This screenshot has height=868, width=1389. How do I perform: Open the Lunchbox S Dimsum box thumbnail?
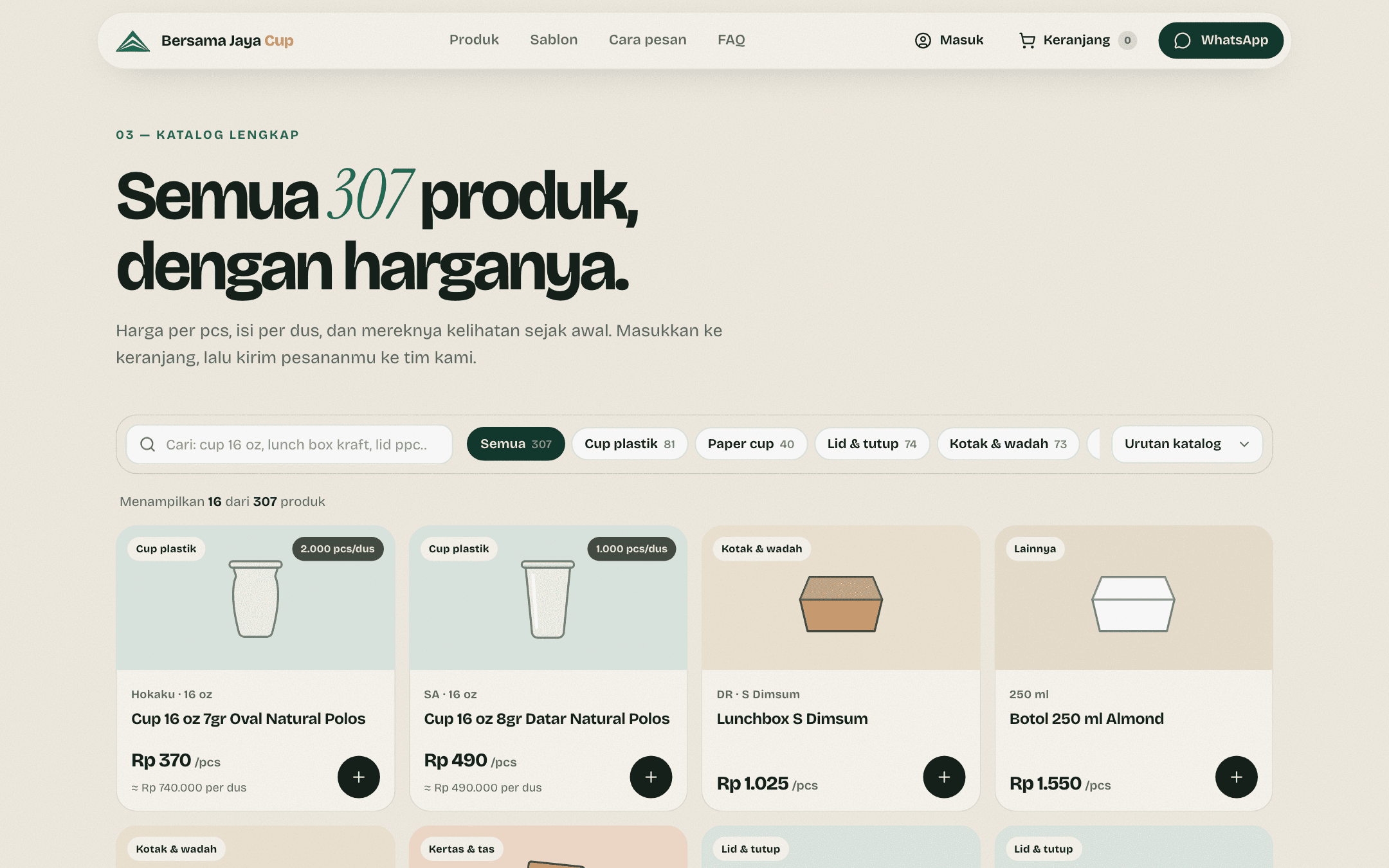pos(841,604)
